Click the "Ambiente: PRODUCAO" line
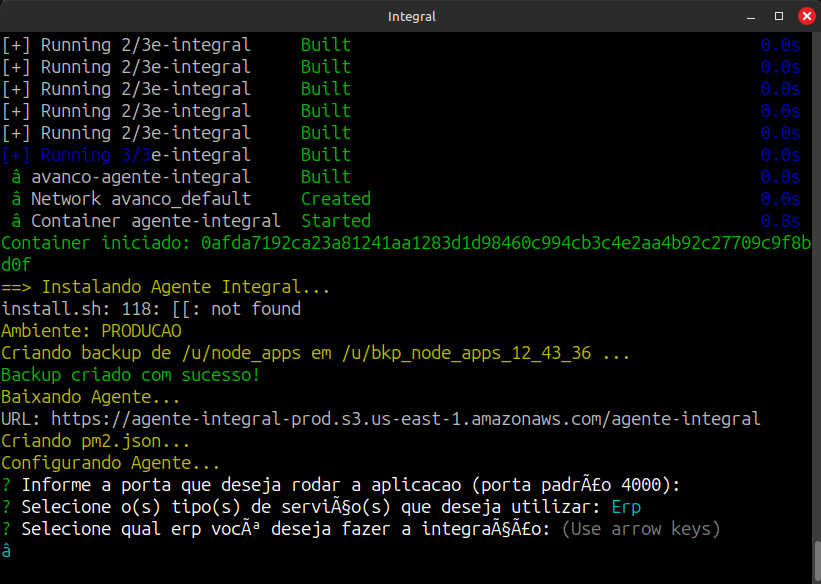Viewport: 821px width, 584px height. [91, 331]
